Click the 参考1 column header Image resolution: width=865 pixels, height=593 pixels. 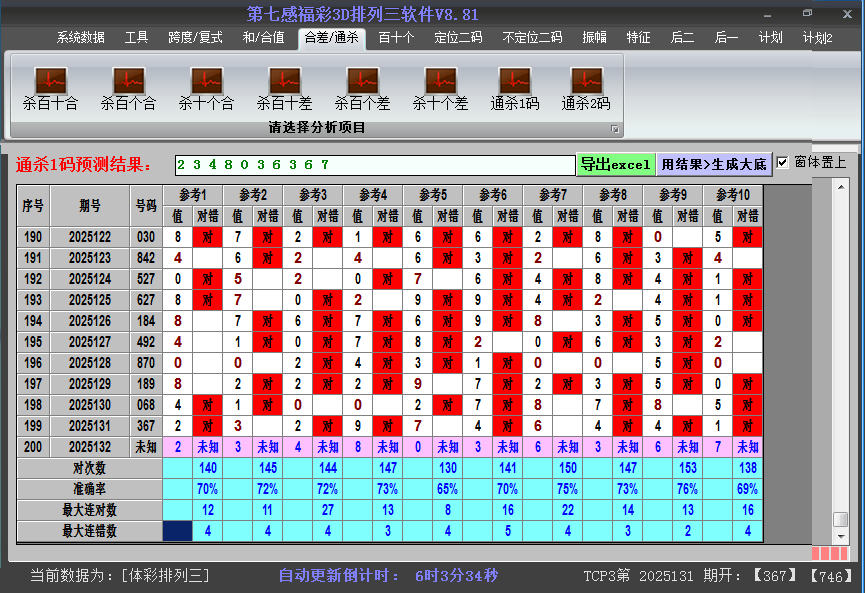(x=193, y=195)
